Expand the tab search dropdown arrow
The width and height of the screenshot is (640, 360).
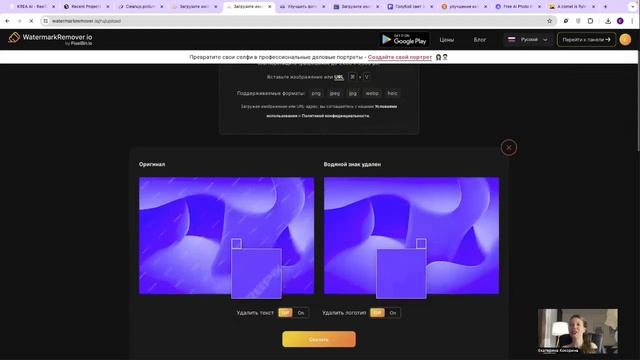632,7
